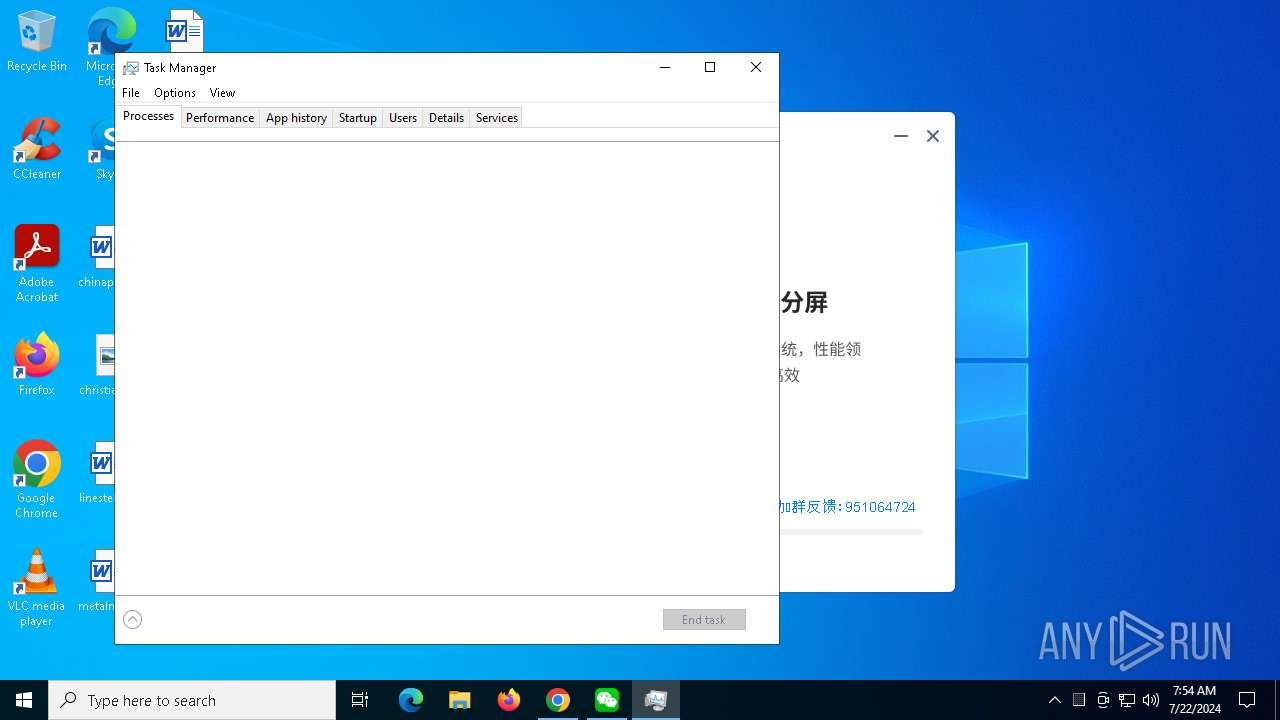Maximize the Task Manager window
This screenshot has height=720, width=1280.
click(x=710, y=67)
